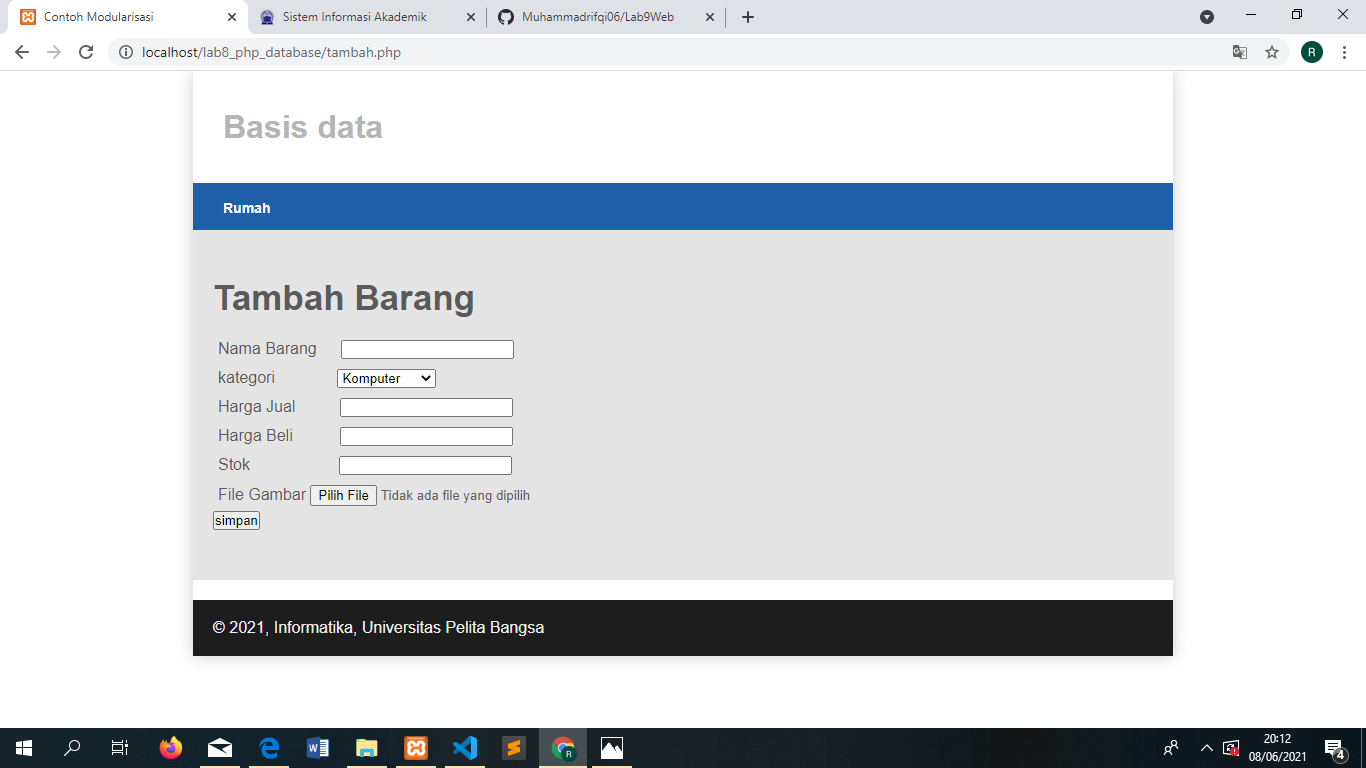Bookmark the page using the star icon
Viewport: 1366px width, 768px height.
(x=1272, y=52)
